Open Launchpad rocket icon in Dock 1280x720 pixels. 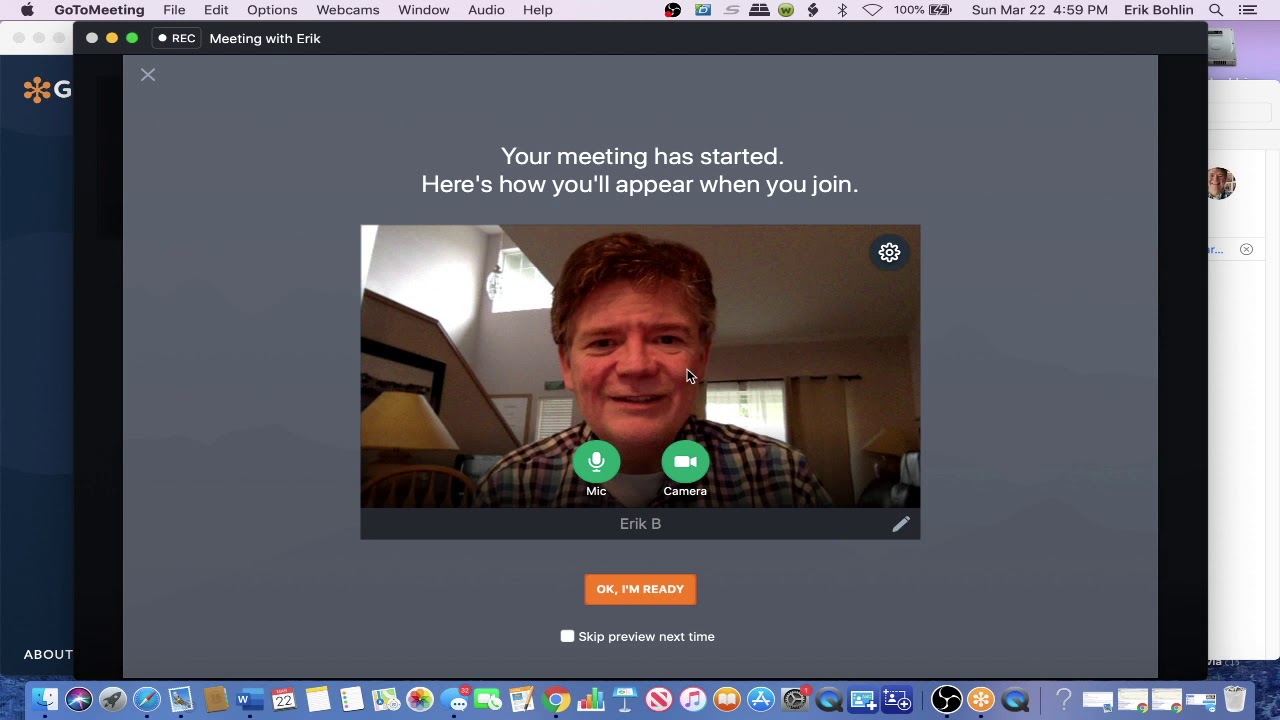[x=113, y=700]
